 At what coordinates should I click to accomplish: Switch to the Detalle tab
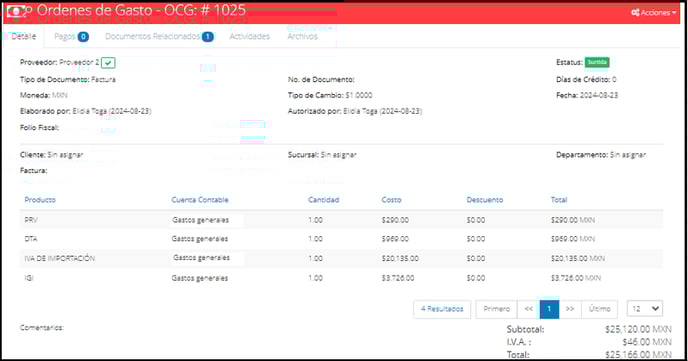point(24,36)
